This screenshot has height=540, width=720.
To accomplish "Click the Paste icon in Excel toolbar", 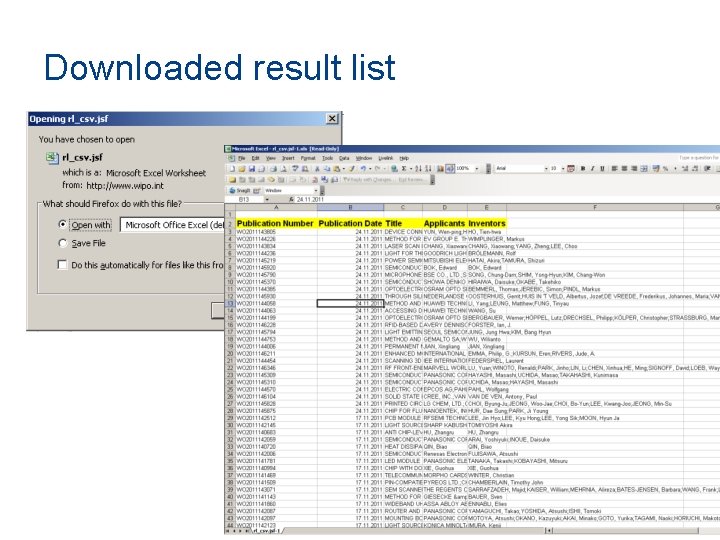I will [x=337, y=169].
